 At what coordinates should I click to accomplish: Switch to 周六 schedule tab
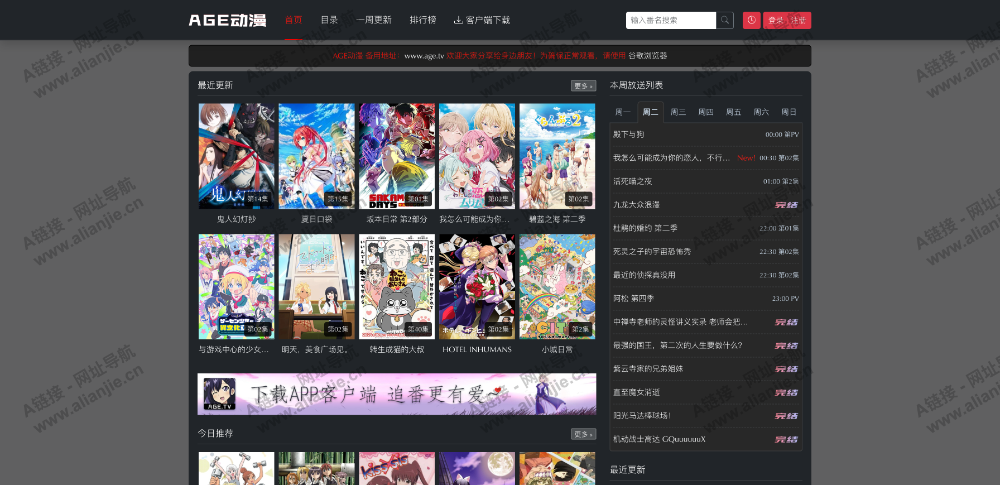coord(761,112)
